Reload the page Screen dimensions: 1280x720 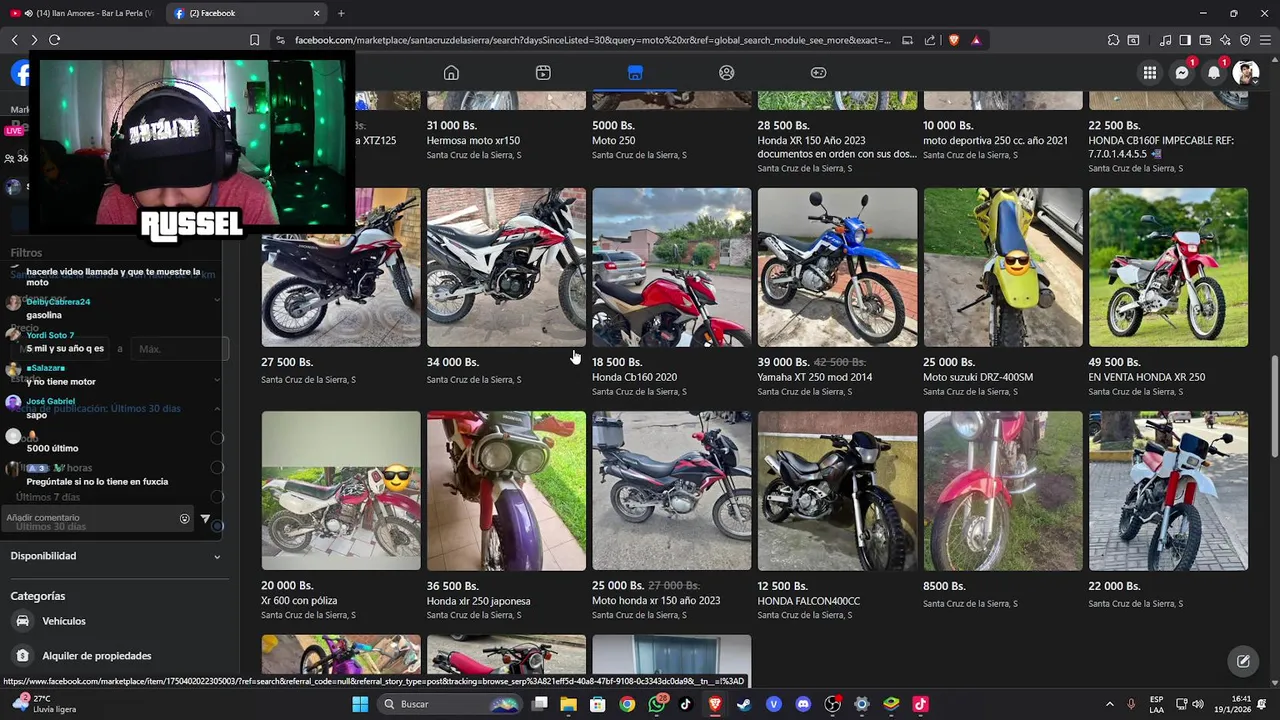[x=54, y=40]
